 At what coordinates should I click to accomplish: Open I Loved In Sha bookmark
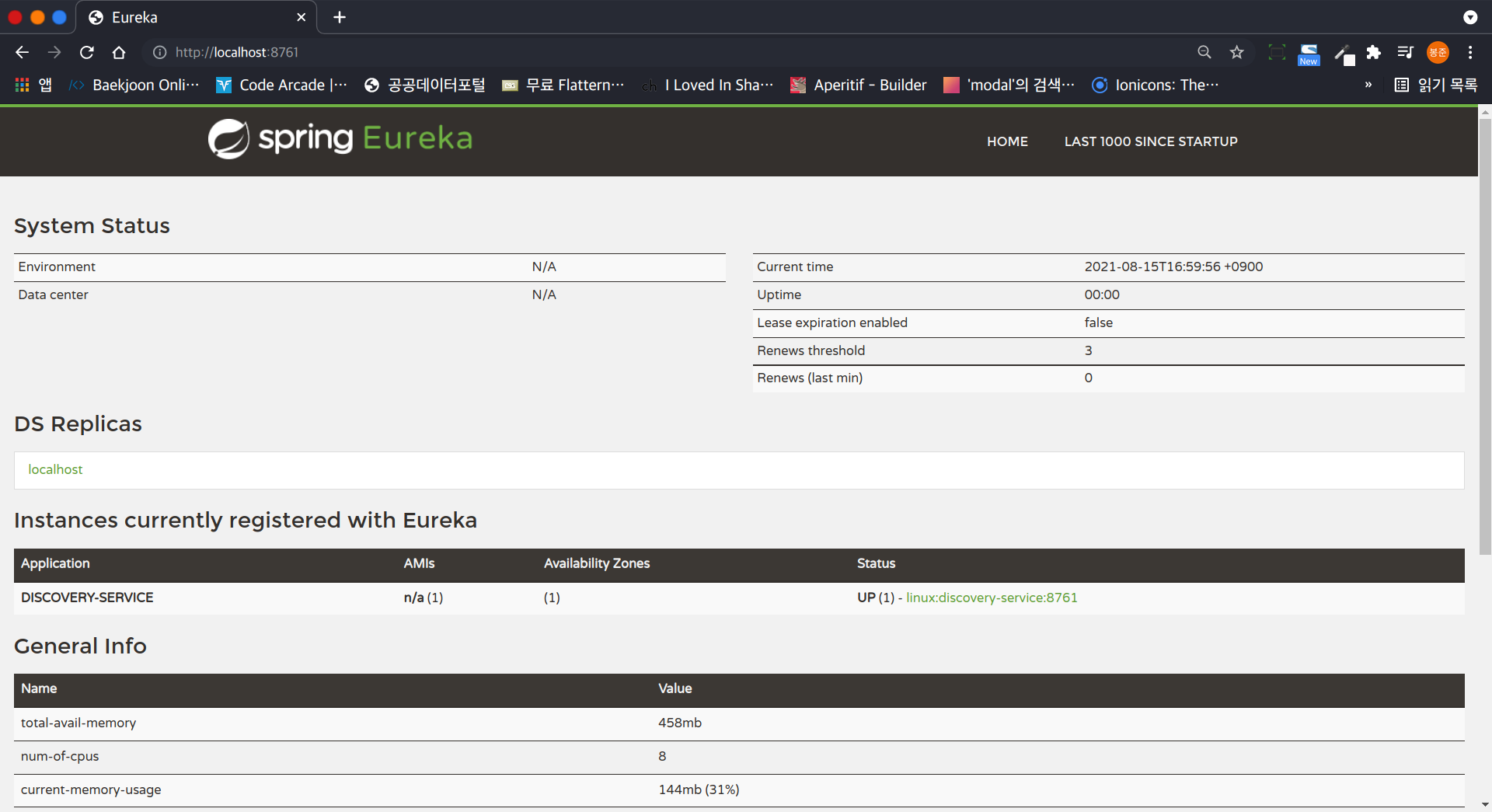707,85
